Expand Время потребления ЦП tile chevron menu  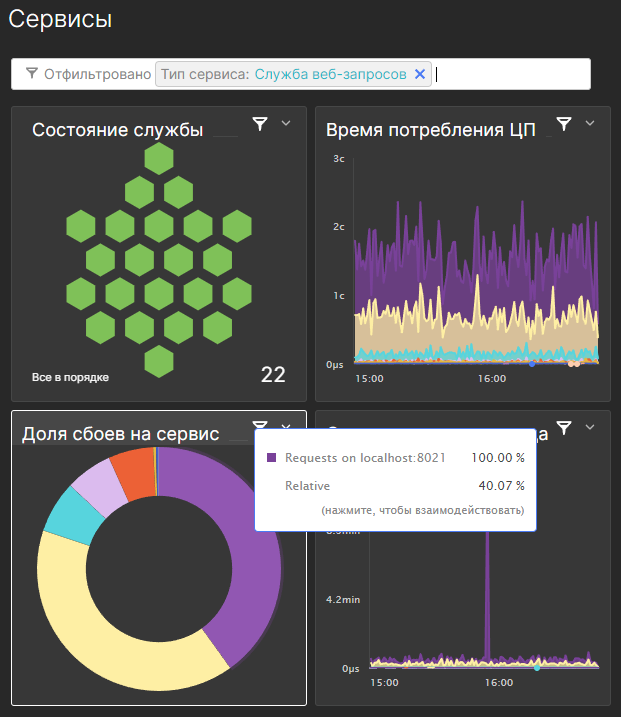click(x=590, y=124)
